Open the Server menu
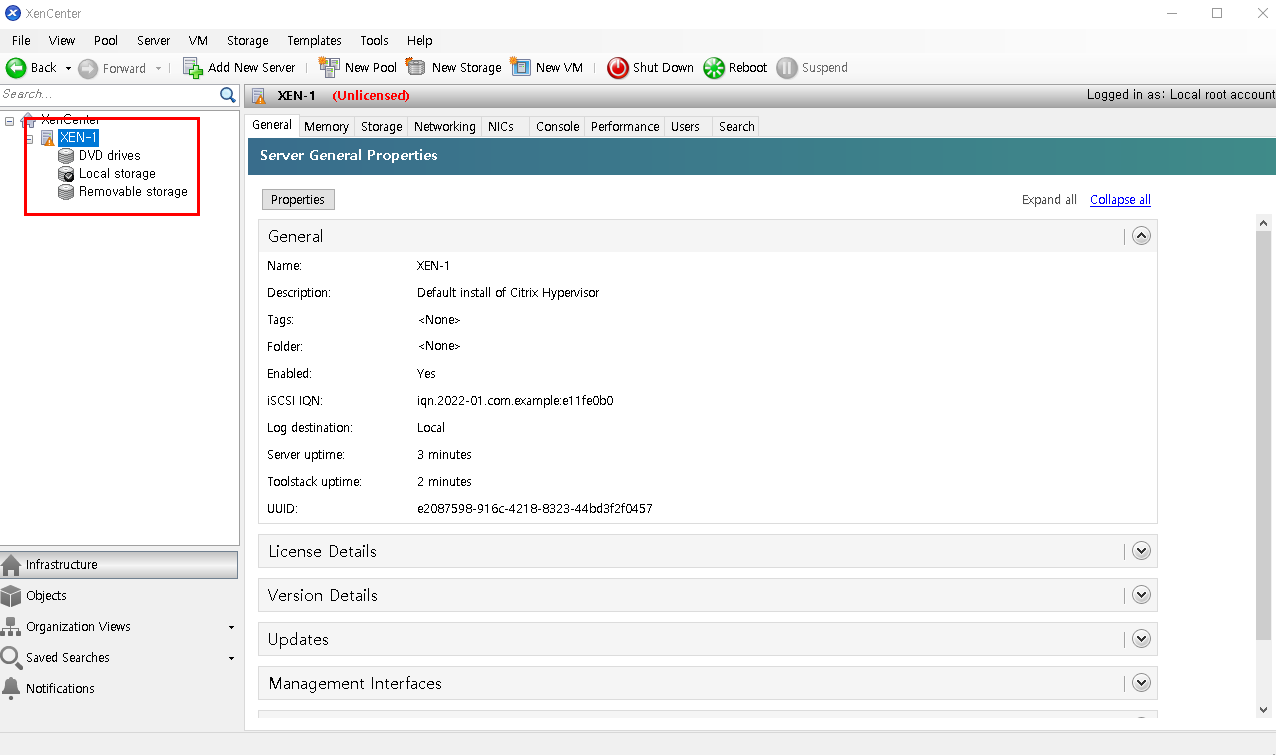Viewport: 1276px width, 755px height. coord(154,41)
